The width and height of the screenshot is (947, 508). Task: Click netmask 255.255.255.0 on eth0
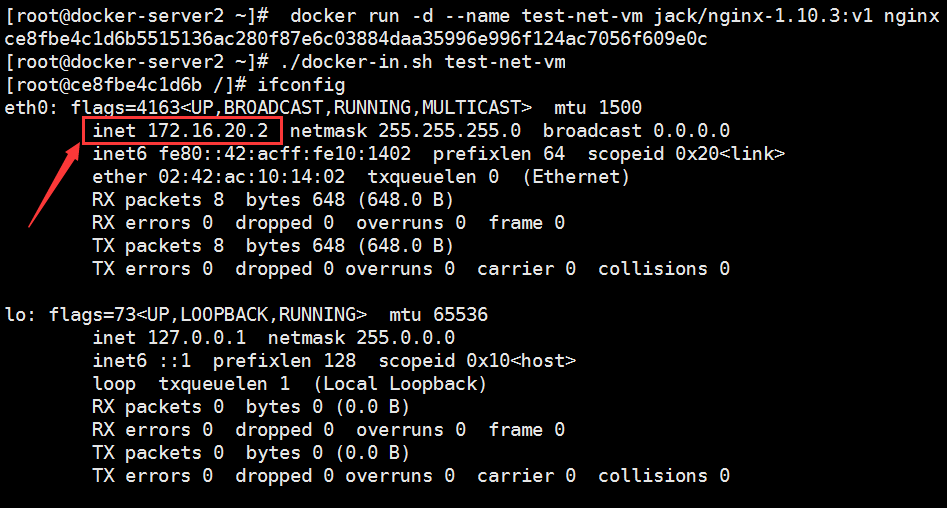pos(405,130)
